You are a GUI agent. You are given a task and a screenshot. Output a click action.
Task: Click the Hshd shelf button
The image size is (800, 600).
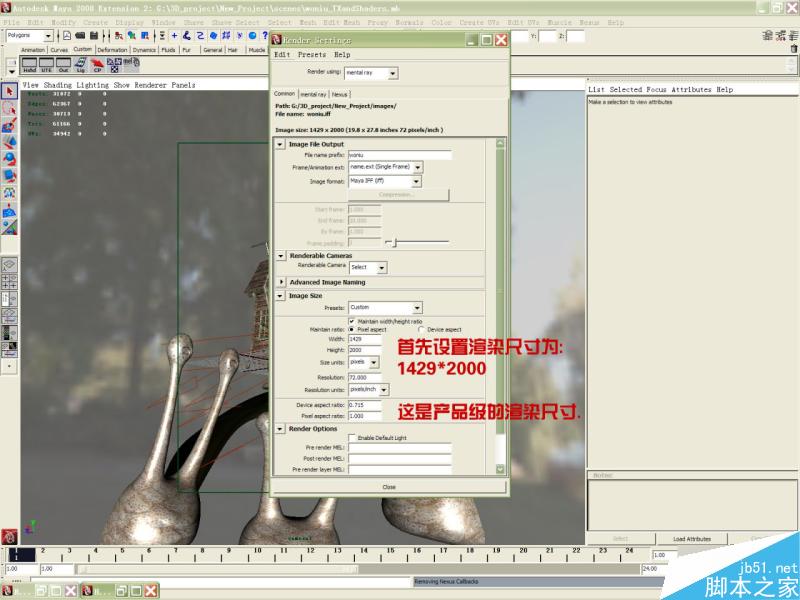pyautogui.click(x=30, y=65)
